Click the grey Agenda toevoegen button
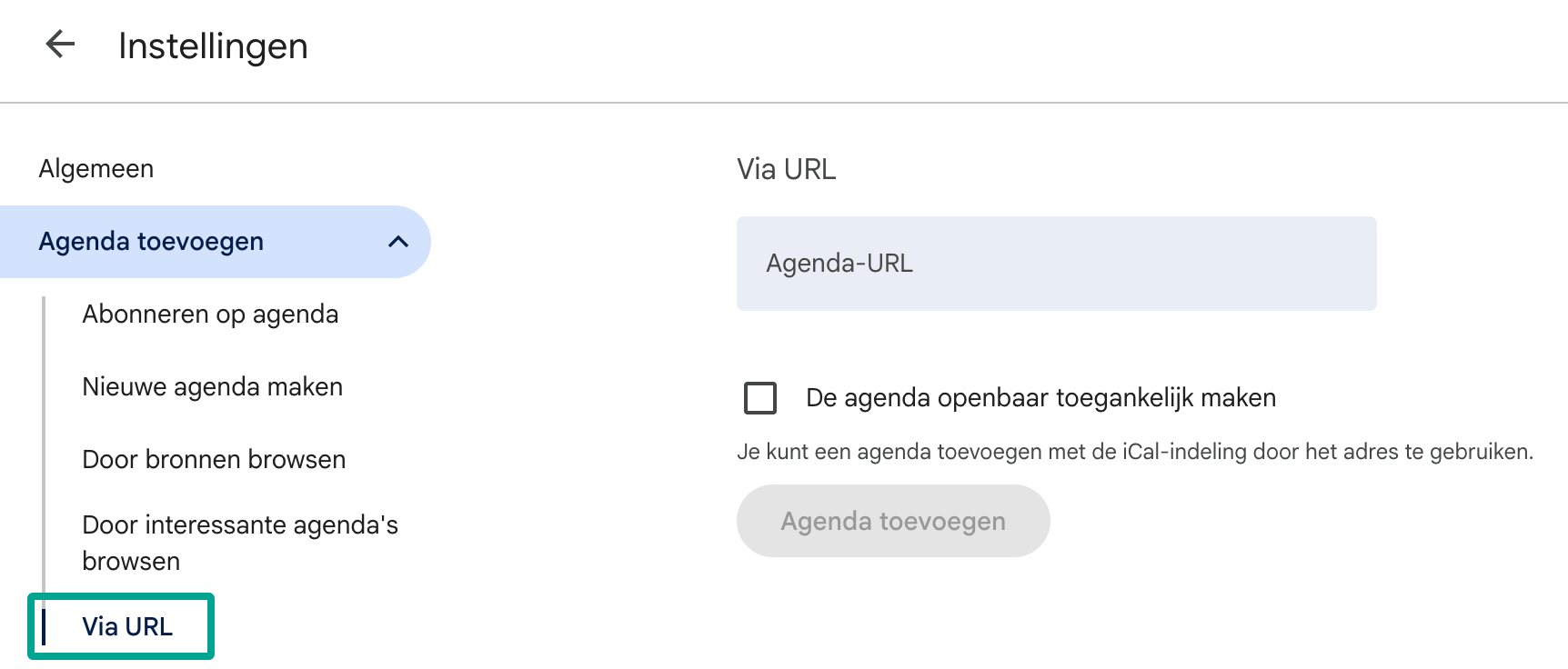This screenshot has height=669, width=1568. tap(893, 521)
